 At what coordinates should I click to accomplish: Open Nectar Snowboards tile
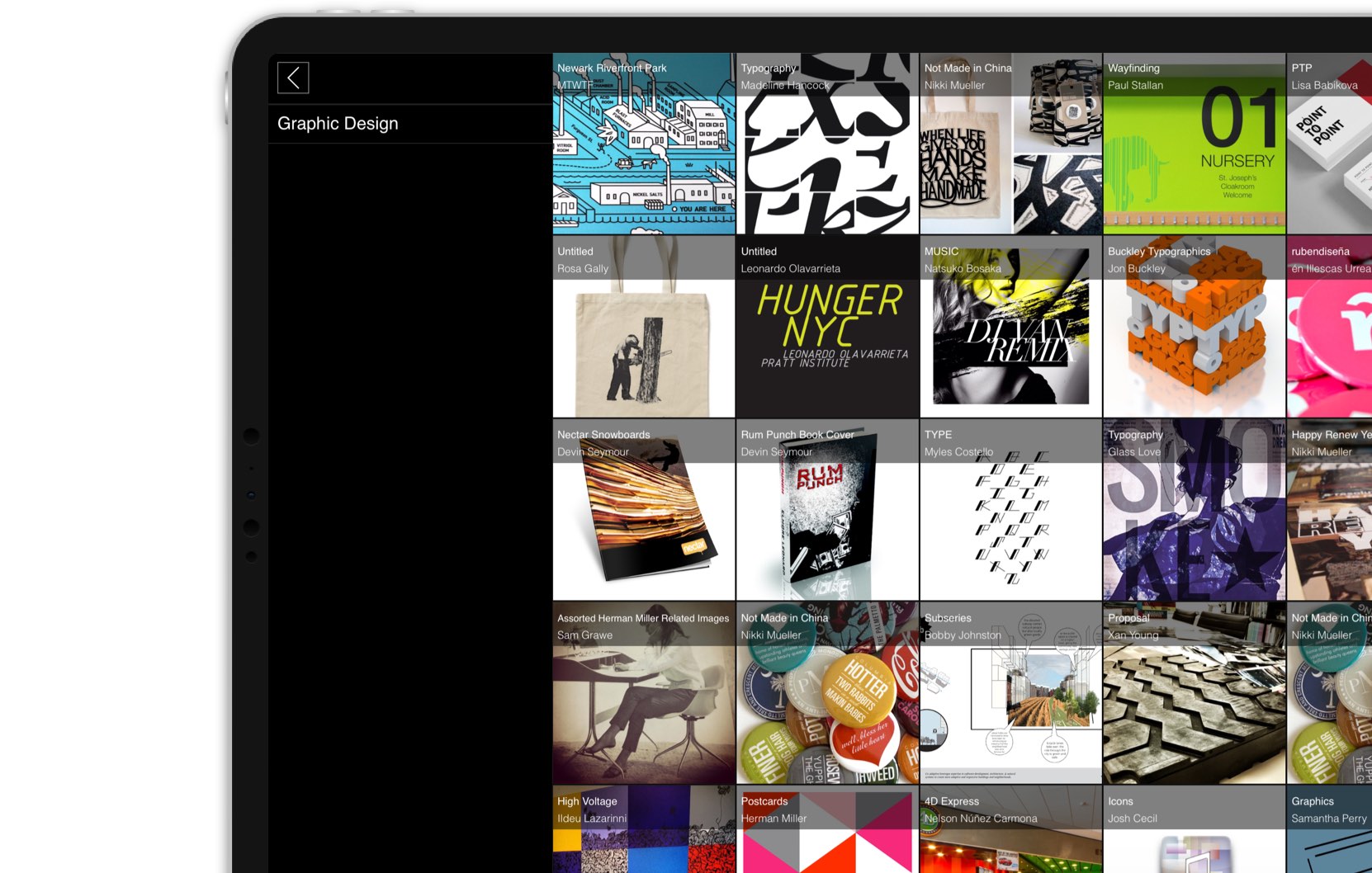point(644,510)
